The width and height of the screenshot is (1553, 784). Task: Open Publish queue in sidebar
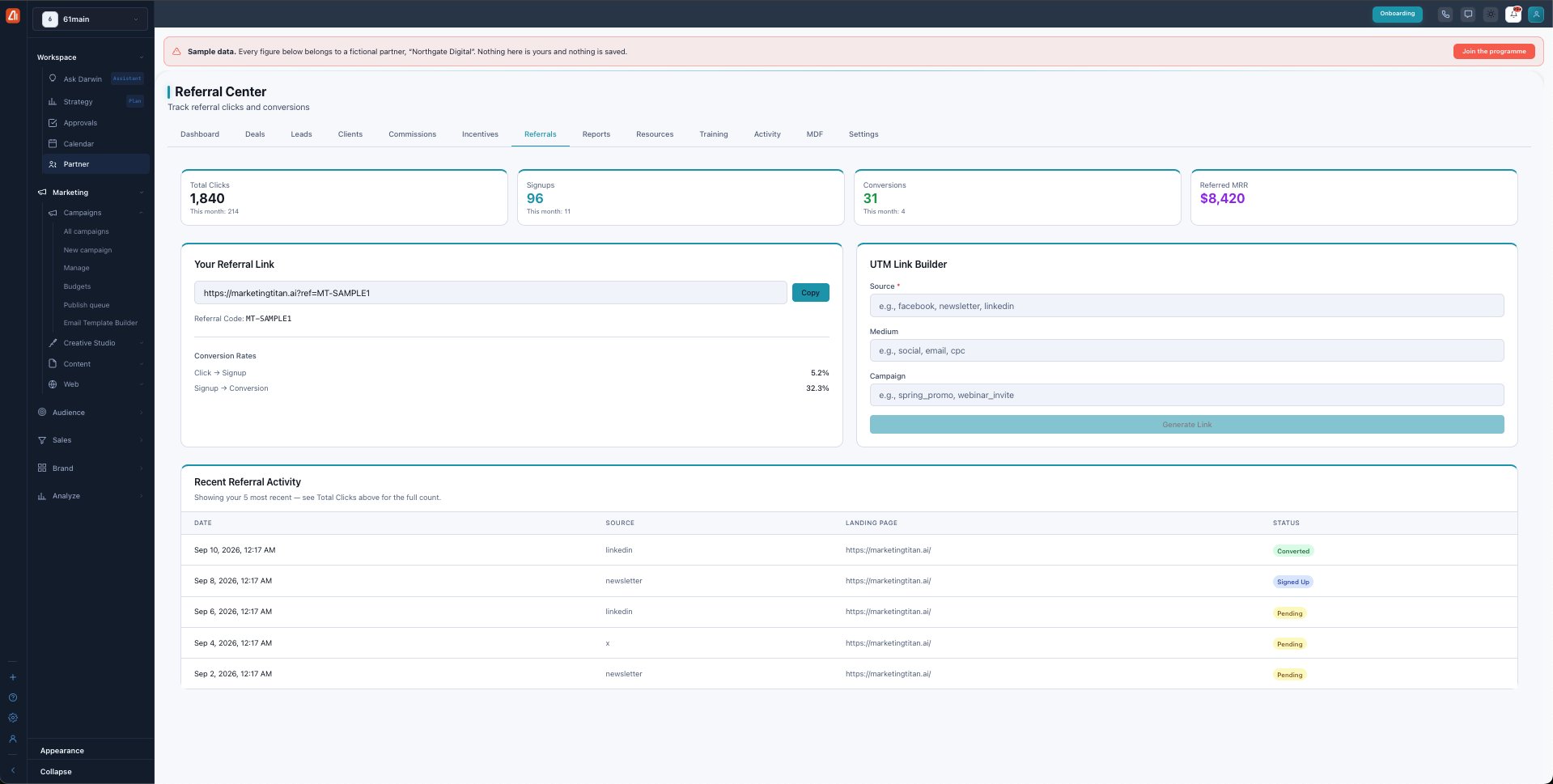click(87, 305)
